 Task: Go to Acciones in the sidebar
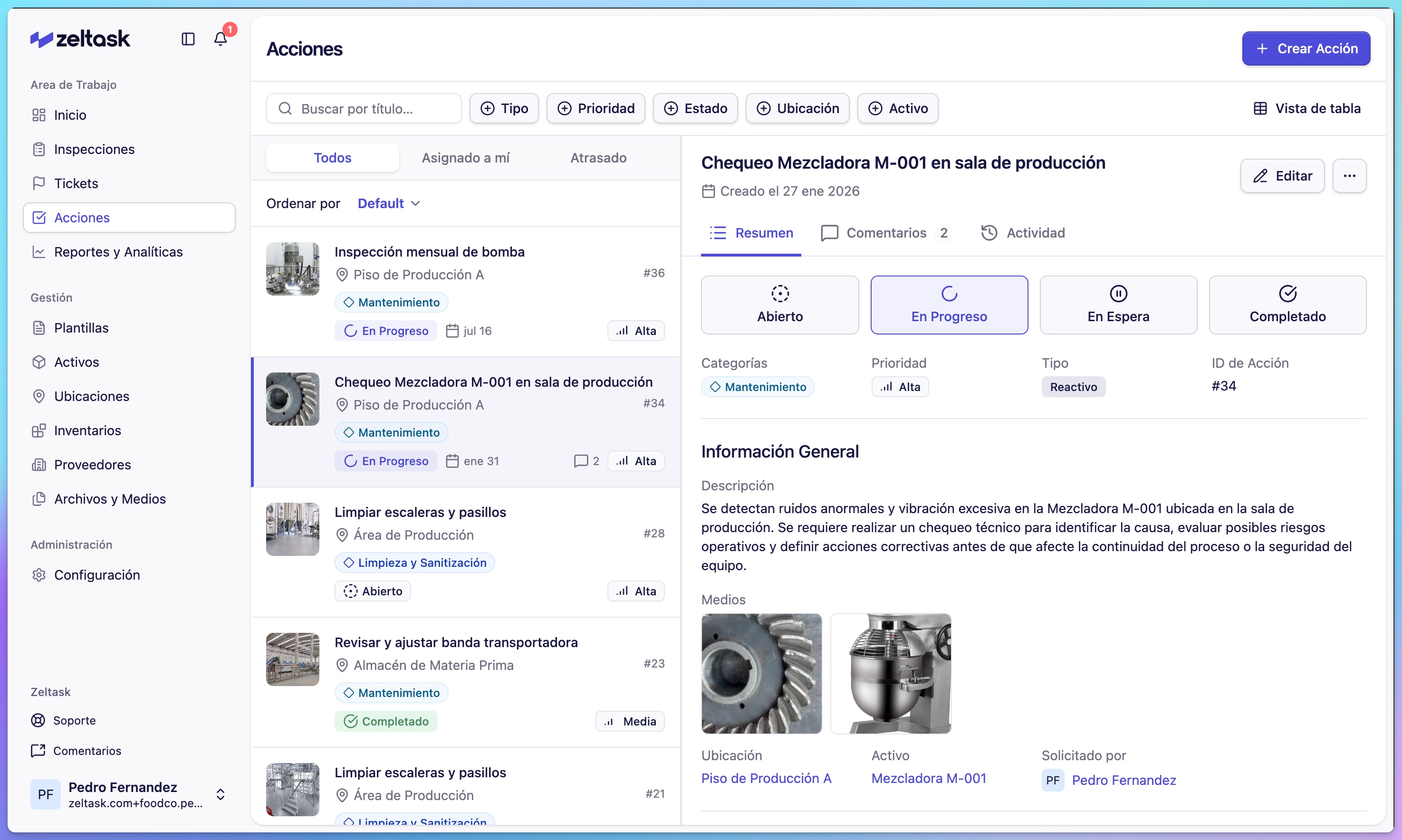click(129, 217)
